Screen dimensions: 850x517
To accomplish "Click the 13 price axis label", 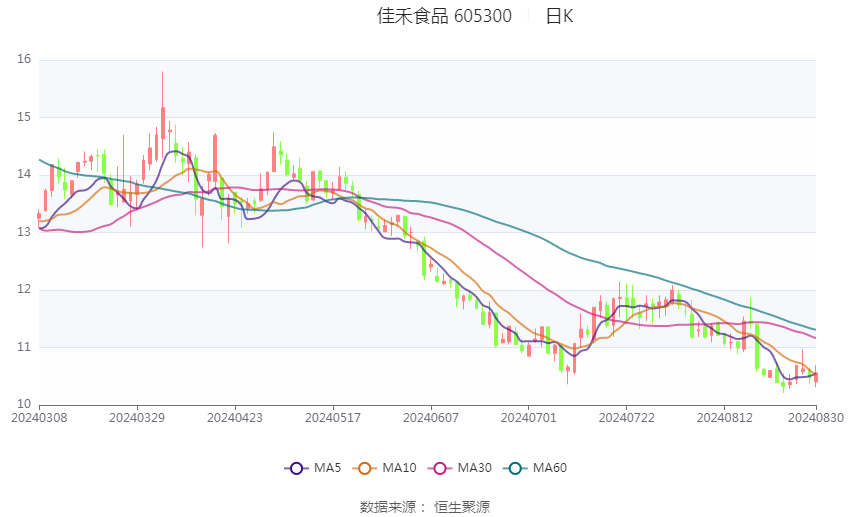I will coord(24,232).
